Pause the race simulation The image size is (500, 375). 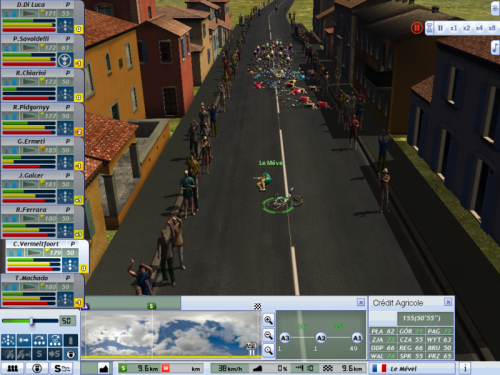[440, 28]
